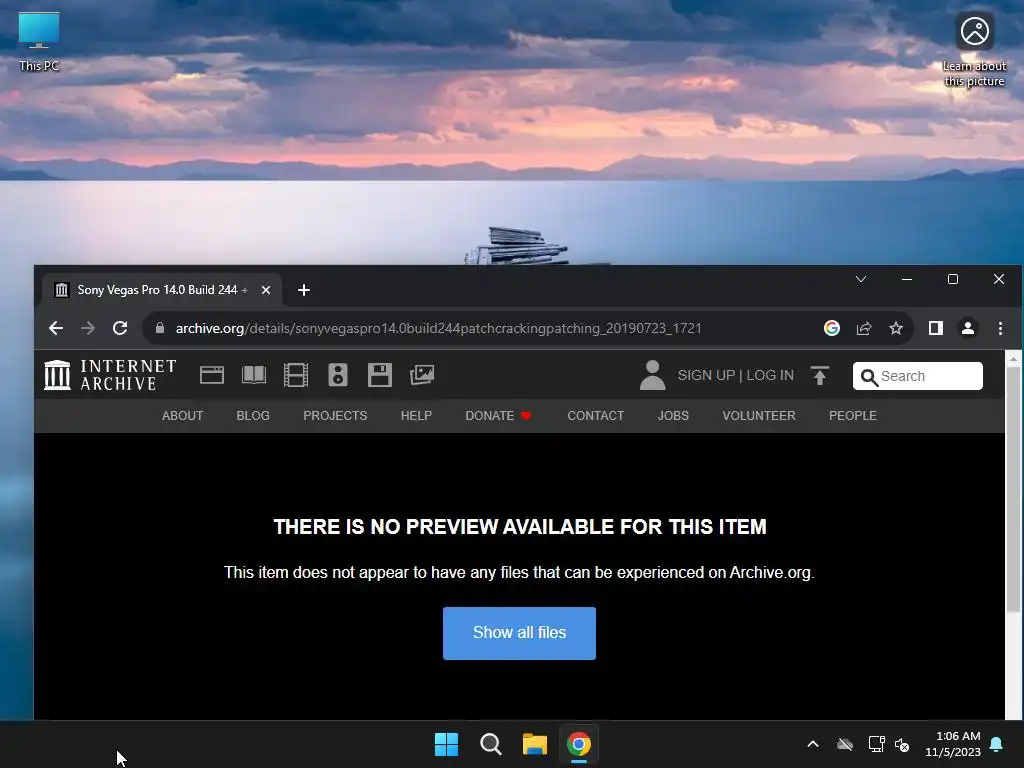The width and height of the screenshot is (1024, 768).
Task: Open Chrome's three-dot menu
Action: [x=1000, y=328]
